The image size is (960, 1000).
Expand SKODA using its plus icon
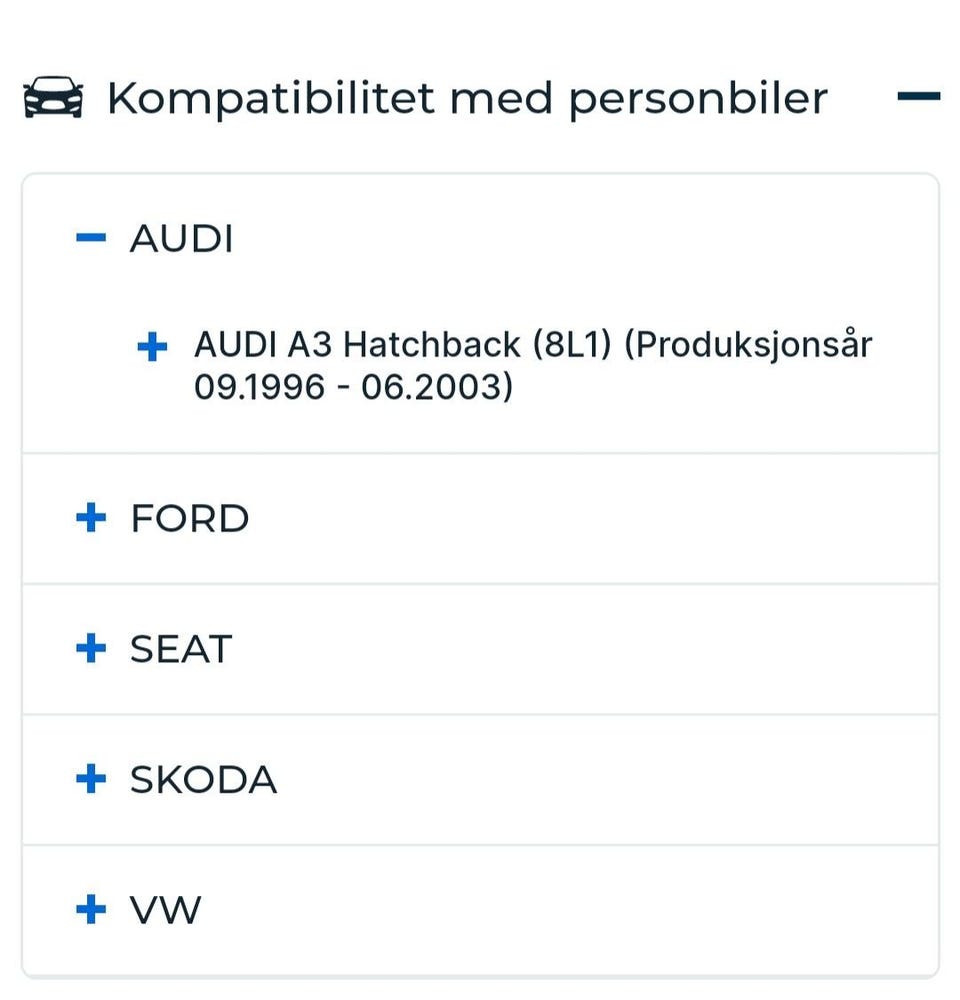point(90,779)
